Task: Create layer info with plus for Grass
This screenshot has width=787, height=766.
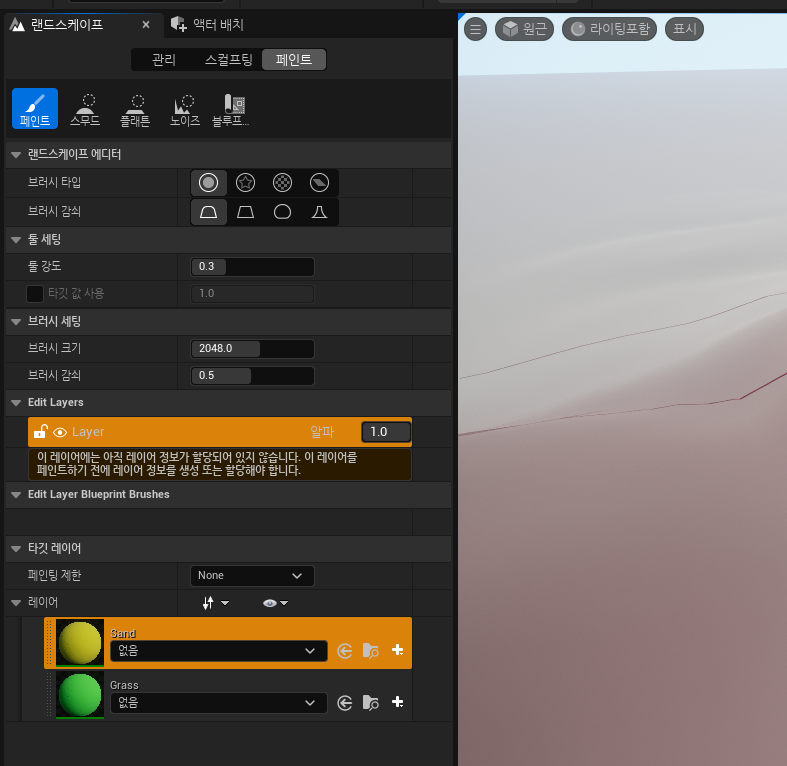Action: (x=398, y=702)
